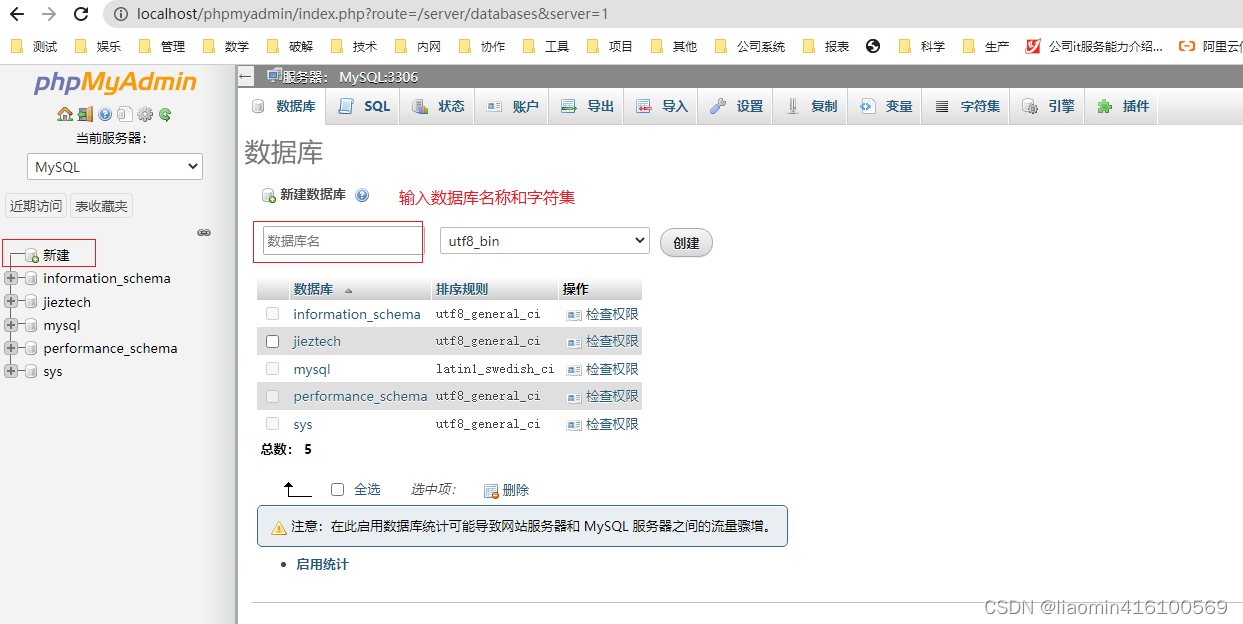Click 新建 in the navigation tree
1243x624 pixels.
(56, 256)
